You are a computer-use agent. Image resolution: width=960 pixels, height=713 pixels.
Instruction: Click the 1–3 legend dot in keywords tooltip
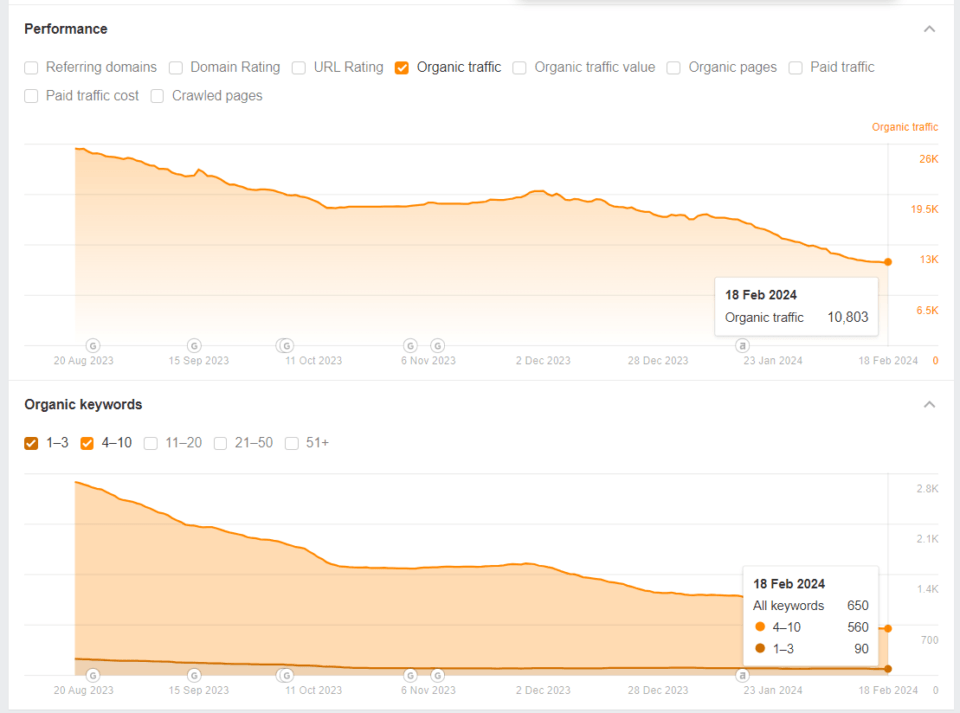760,648
